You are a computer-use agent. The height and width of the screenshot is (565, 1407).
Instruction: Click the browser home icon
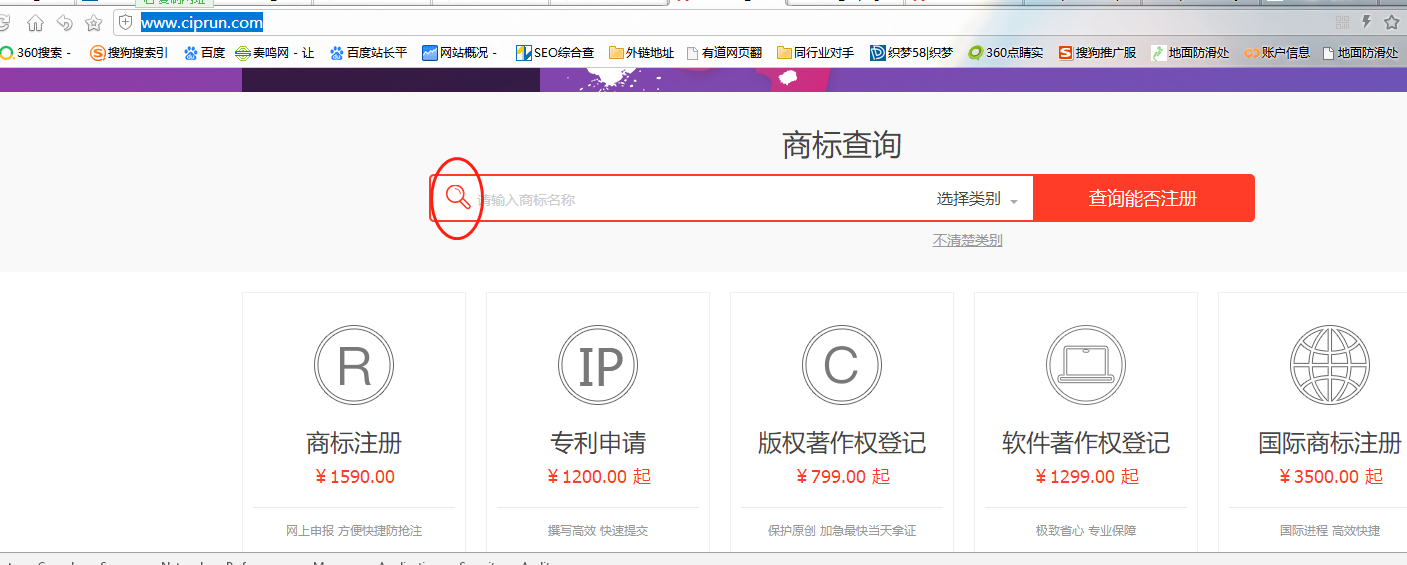click(x=35, y=23)
